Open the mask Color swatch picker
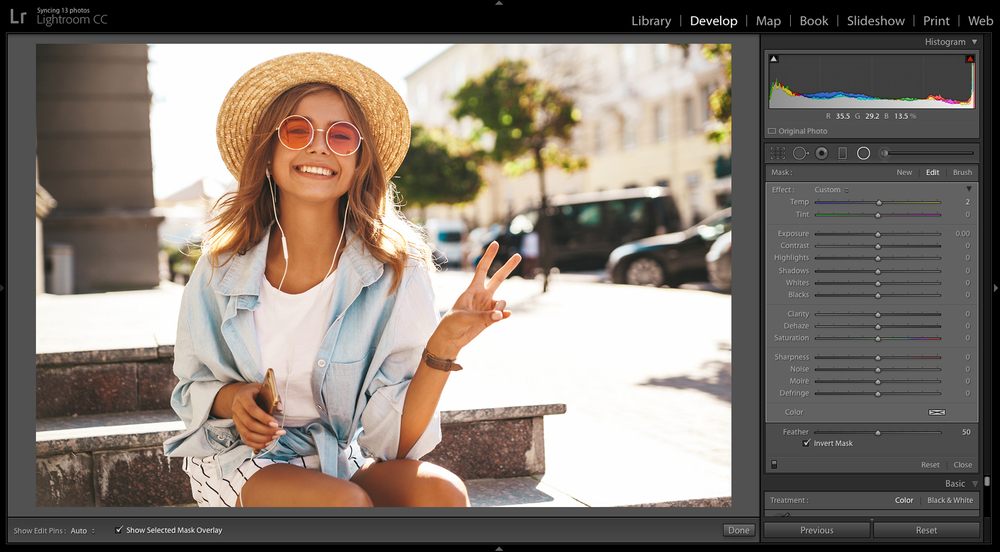Image resolution: width=1000 pixels, height=552 pixels. (x=936, y=412)
